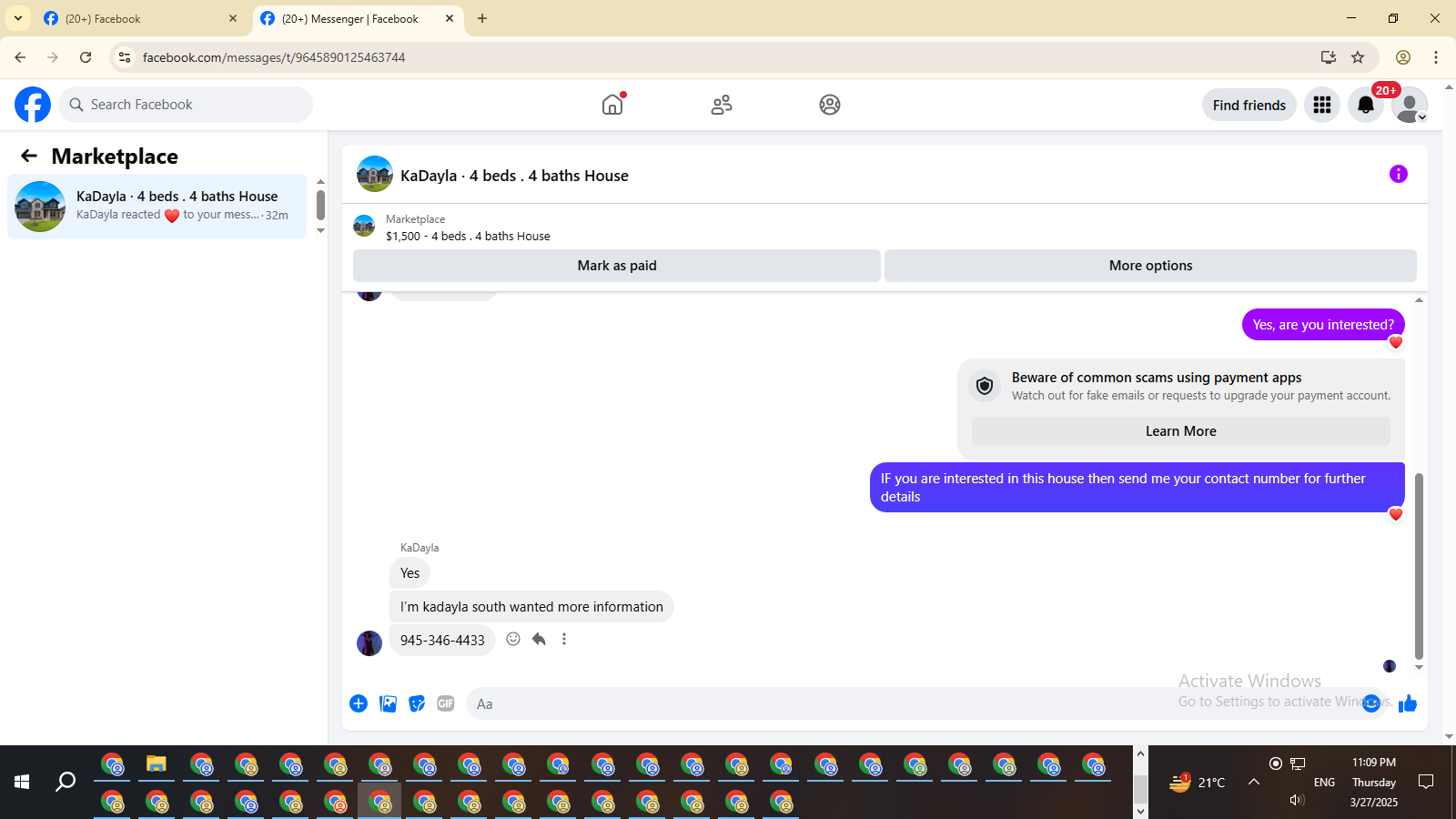Click the heart reaction on the contact number message
This screenshot has width=1456, height=819.
[1396, 515]
